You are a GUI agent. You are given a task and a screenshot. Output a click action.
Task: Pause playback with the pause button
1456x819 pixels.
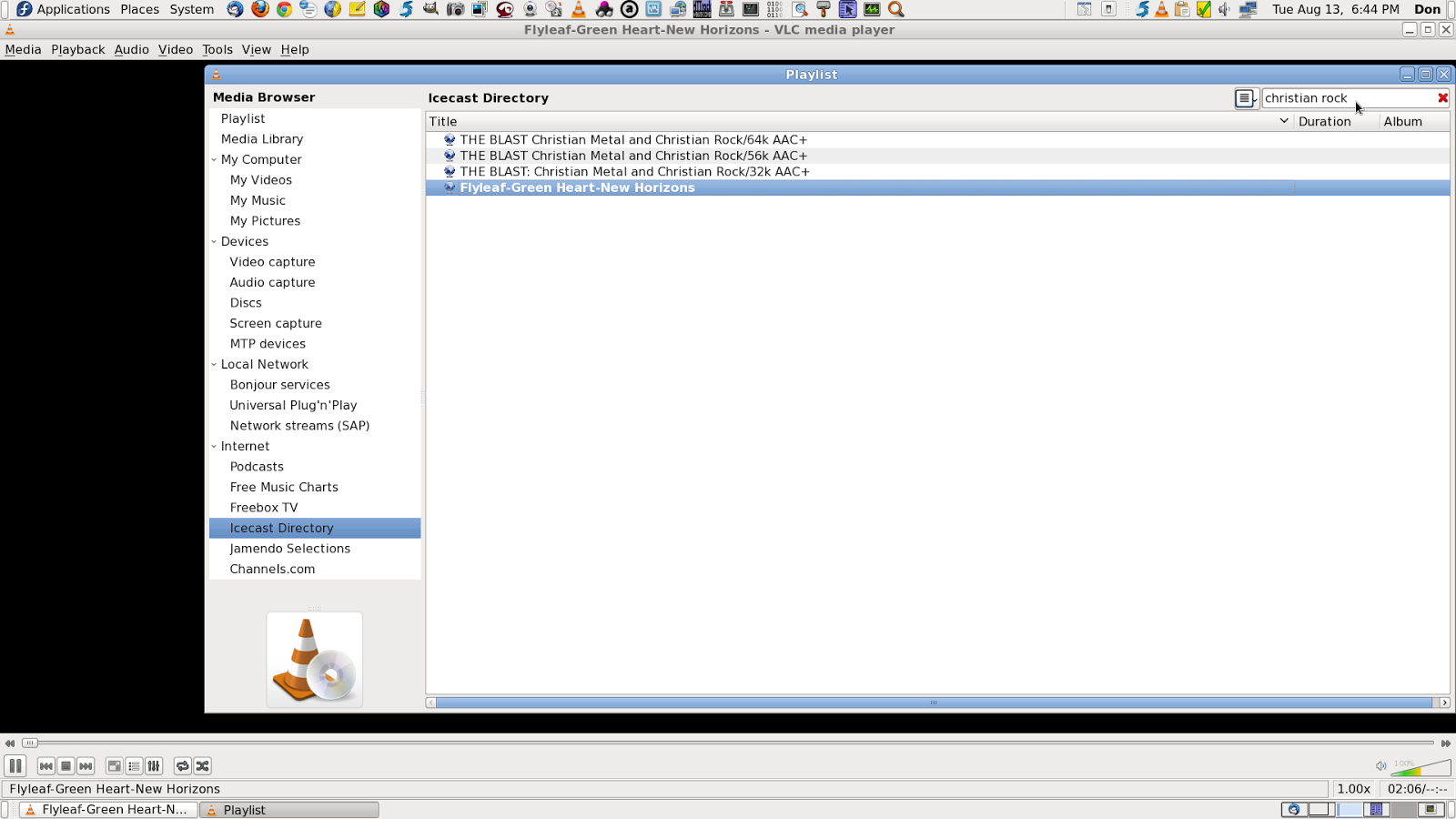[15, 766]
